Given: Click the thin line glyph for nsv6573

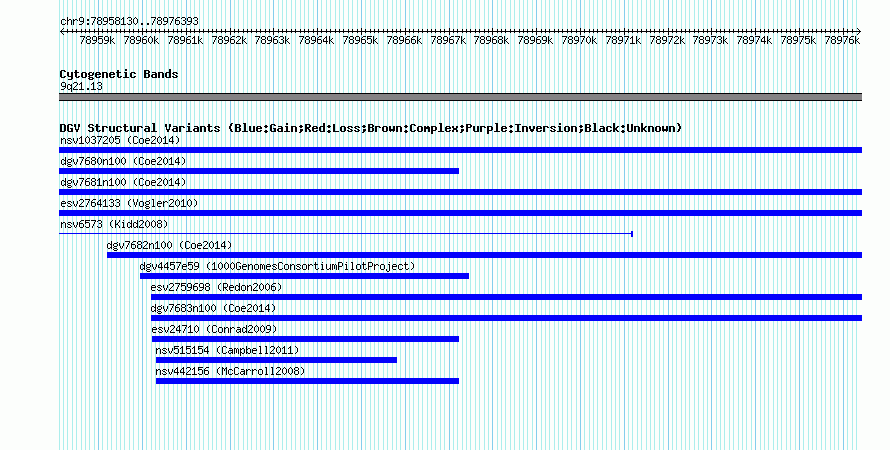Looking at the screenshot, I should (346, 234).
